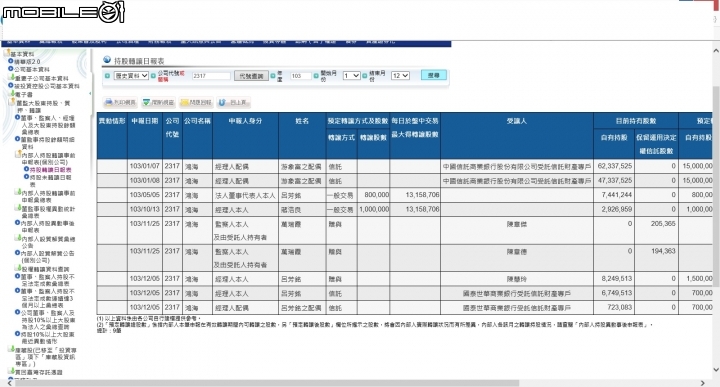Click the bullet icon beside 精華版2.0
Screen dimensions: 720x387
pyautogui.click(x=11, y=61)
